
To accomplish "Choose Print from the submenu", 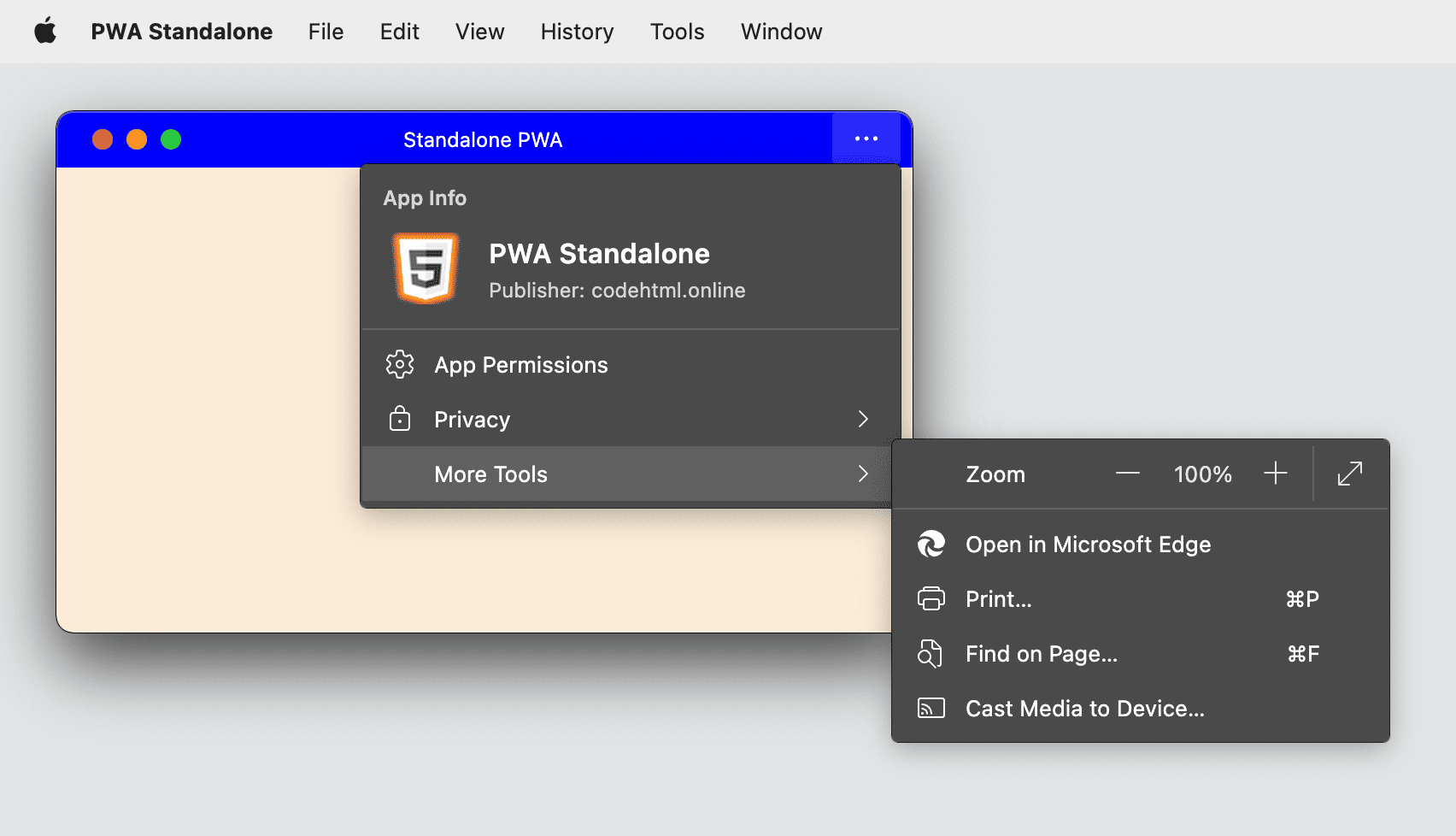I will pos(1000,598).
